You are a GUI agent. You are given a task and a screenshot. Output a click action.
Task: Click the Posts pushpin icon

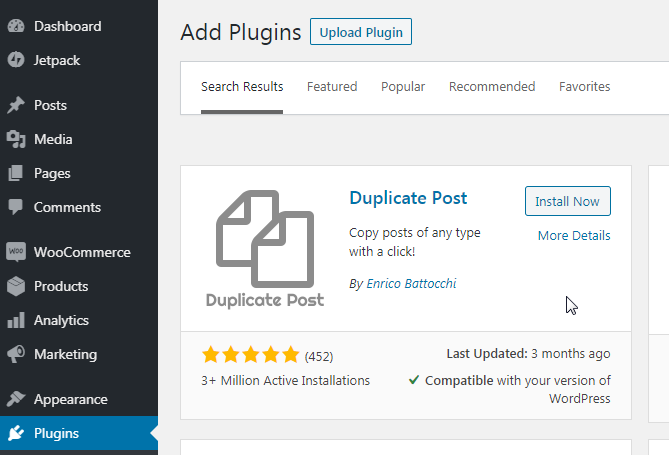[15, 105]
